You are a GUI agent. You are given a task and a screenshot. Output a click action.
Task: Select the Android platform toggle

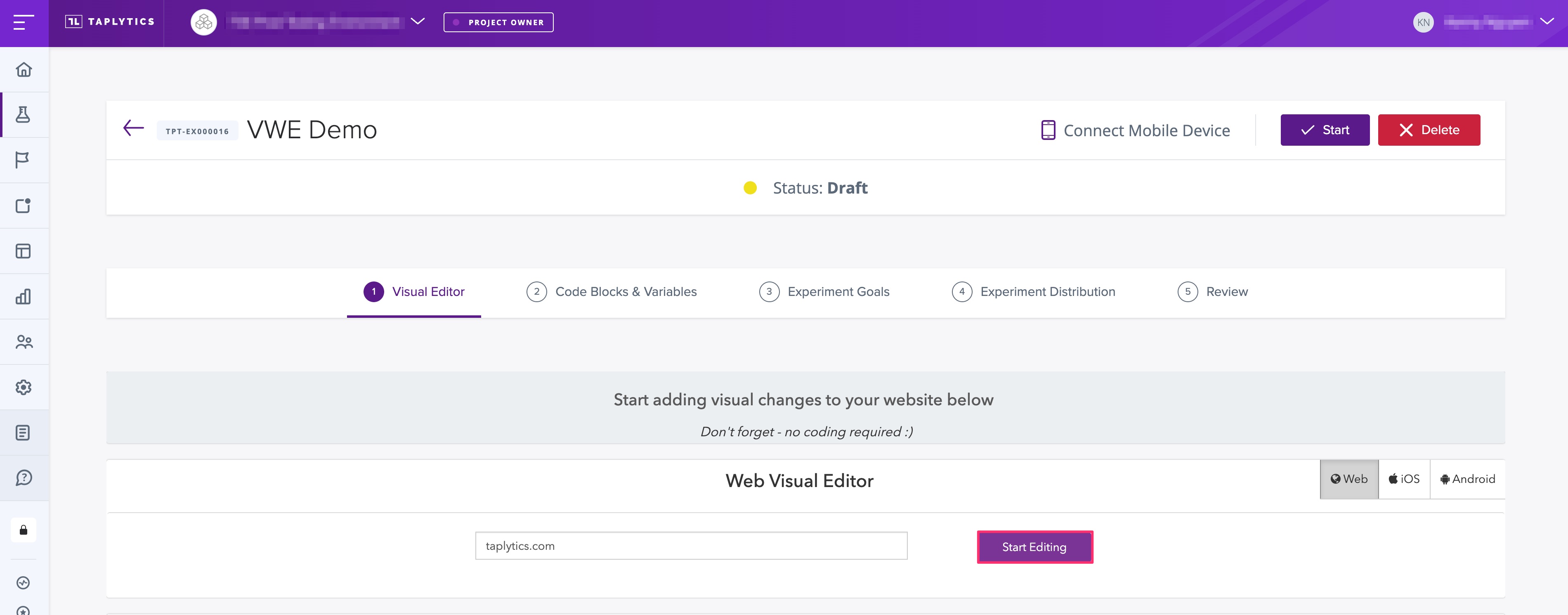[1468, 479]
